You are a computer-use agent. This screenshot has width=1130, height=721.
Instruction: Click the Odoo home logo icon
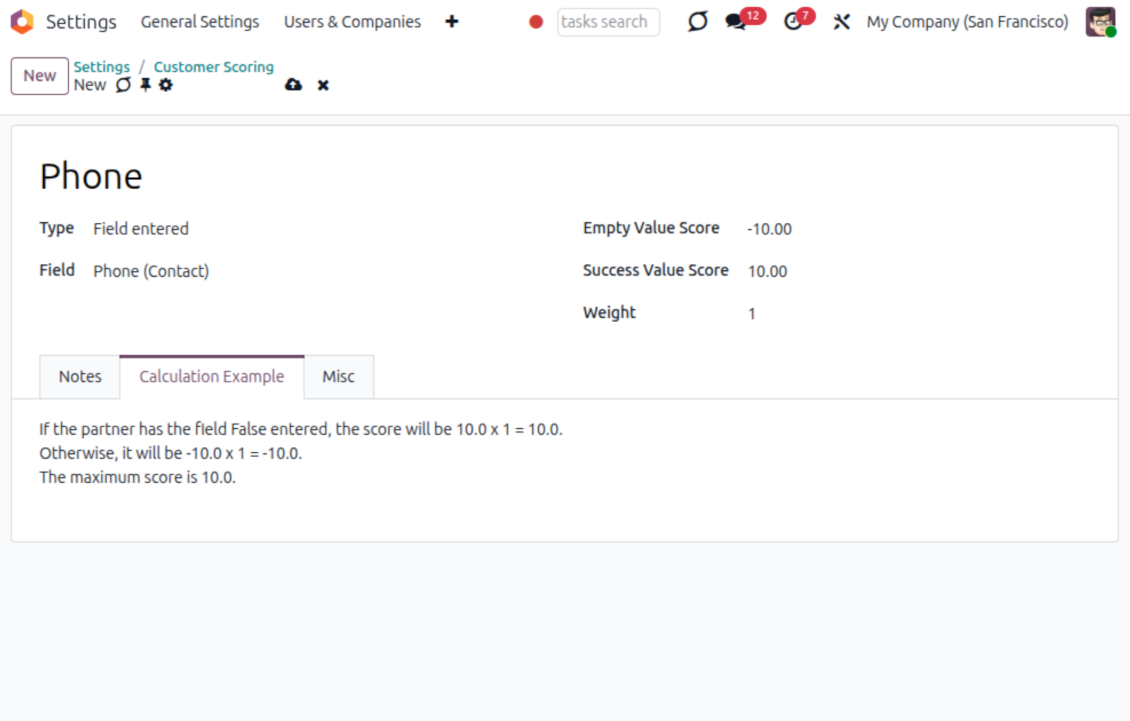[x=22, y=22]
